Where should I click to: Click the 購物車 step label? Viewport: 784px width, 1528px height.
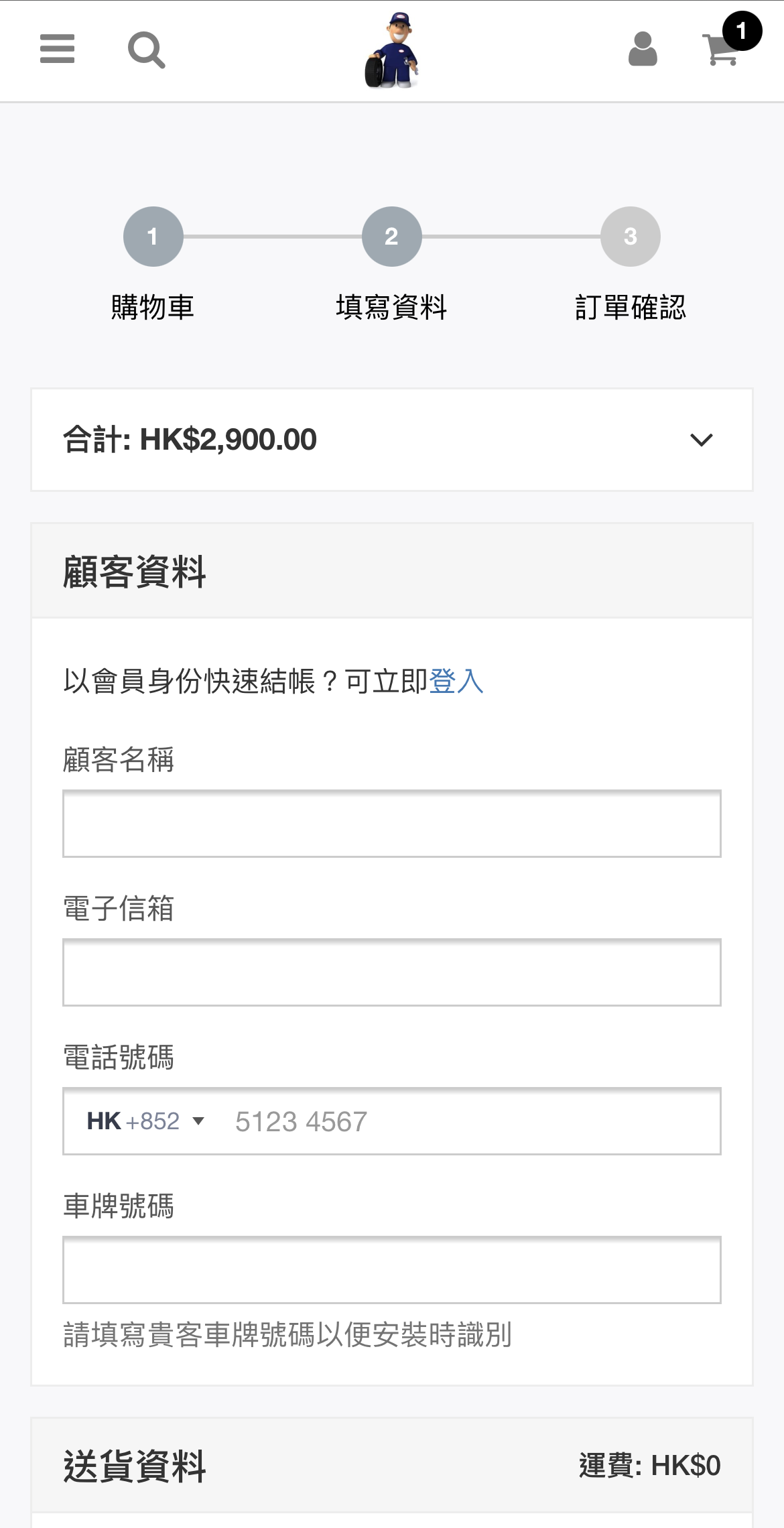(x=153, y=308)
